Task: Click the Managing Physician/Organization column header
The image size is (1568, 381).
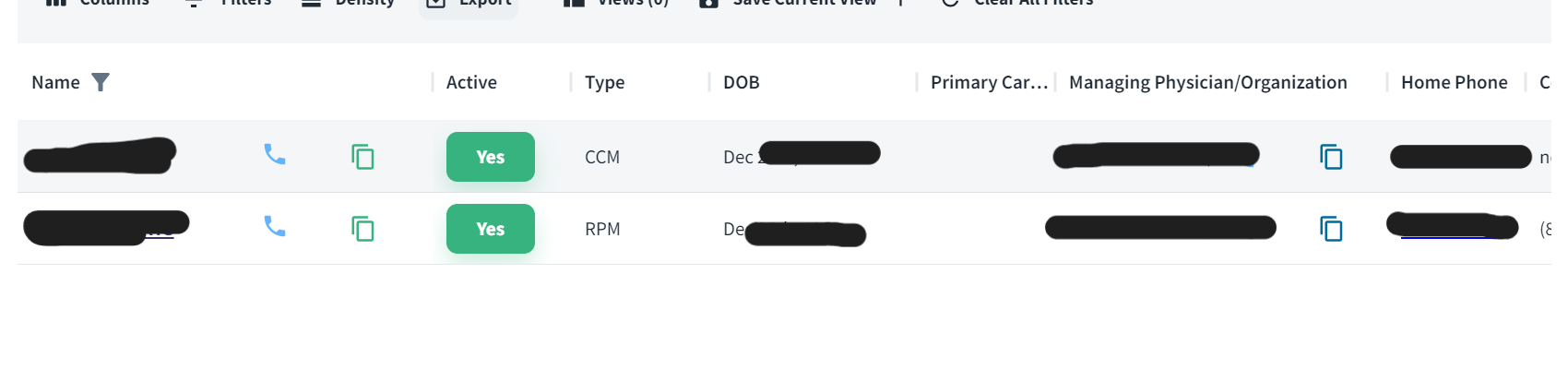Action: (x=1207, y=82)
